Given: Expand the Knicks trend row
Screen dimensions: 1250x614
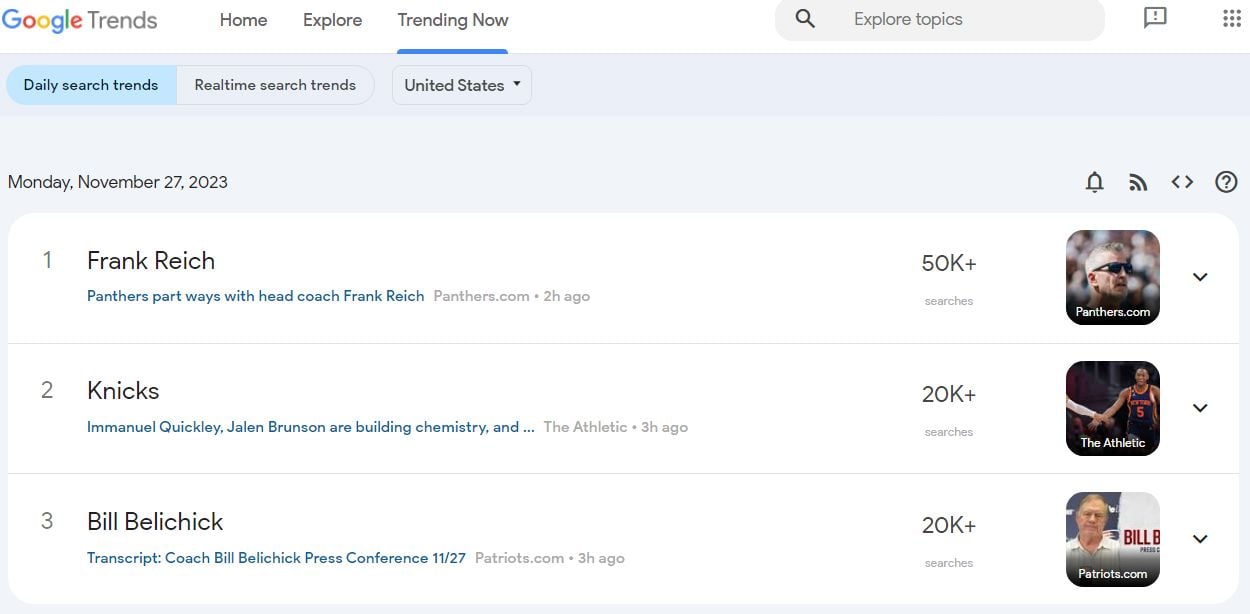Looking at the screenshot, I should click(1200, 408).
